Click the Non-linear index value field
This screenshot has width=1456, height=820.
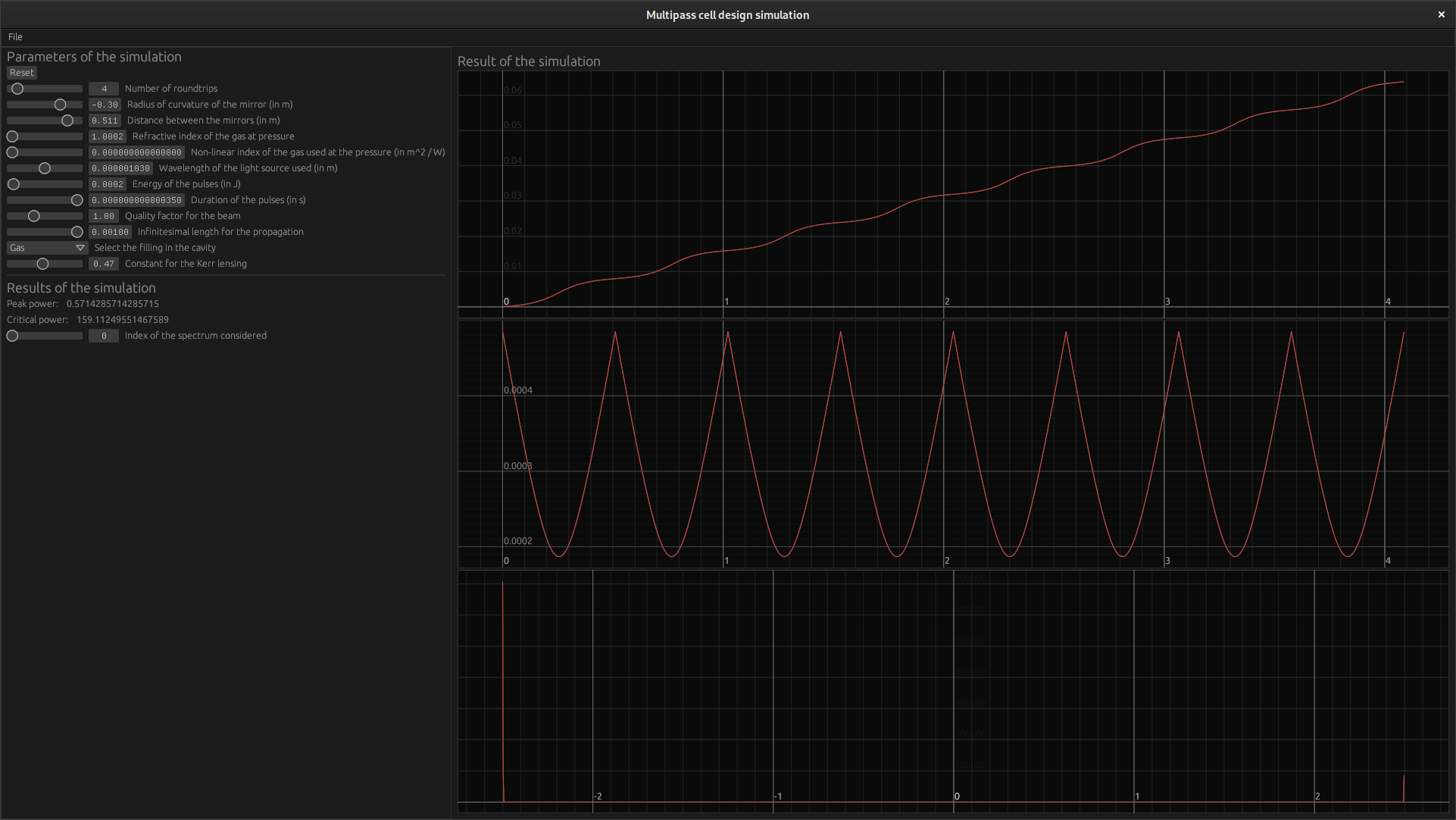coord(136,152)
